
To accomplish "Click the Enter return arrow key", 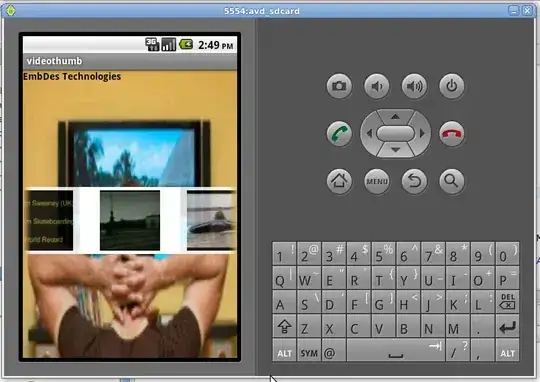I will (507, 326).
